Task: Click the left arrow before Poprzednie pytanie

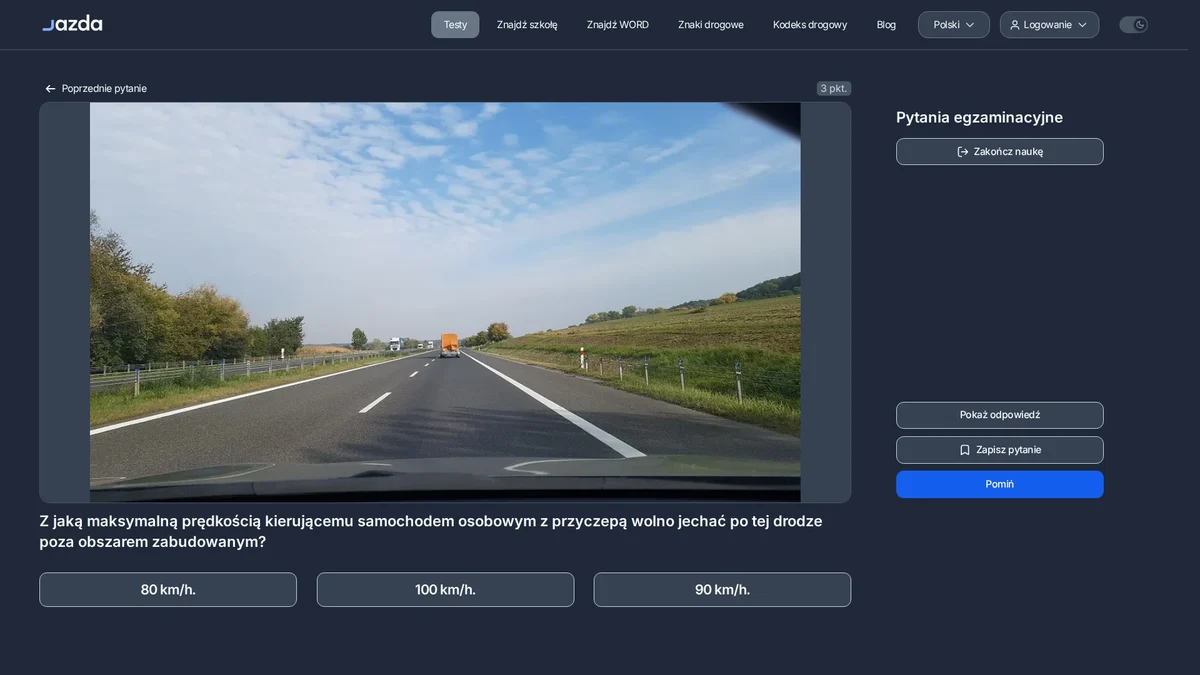Action: pyautogui.click(x=50, y=89)
